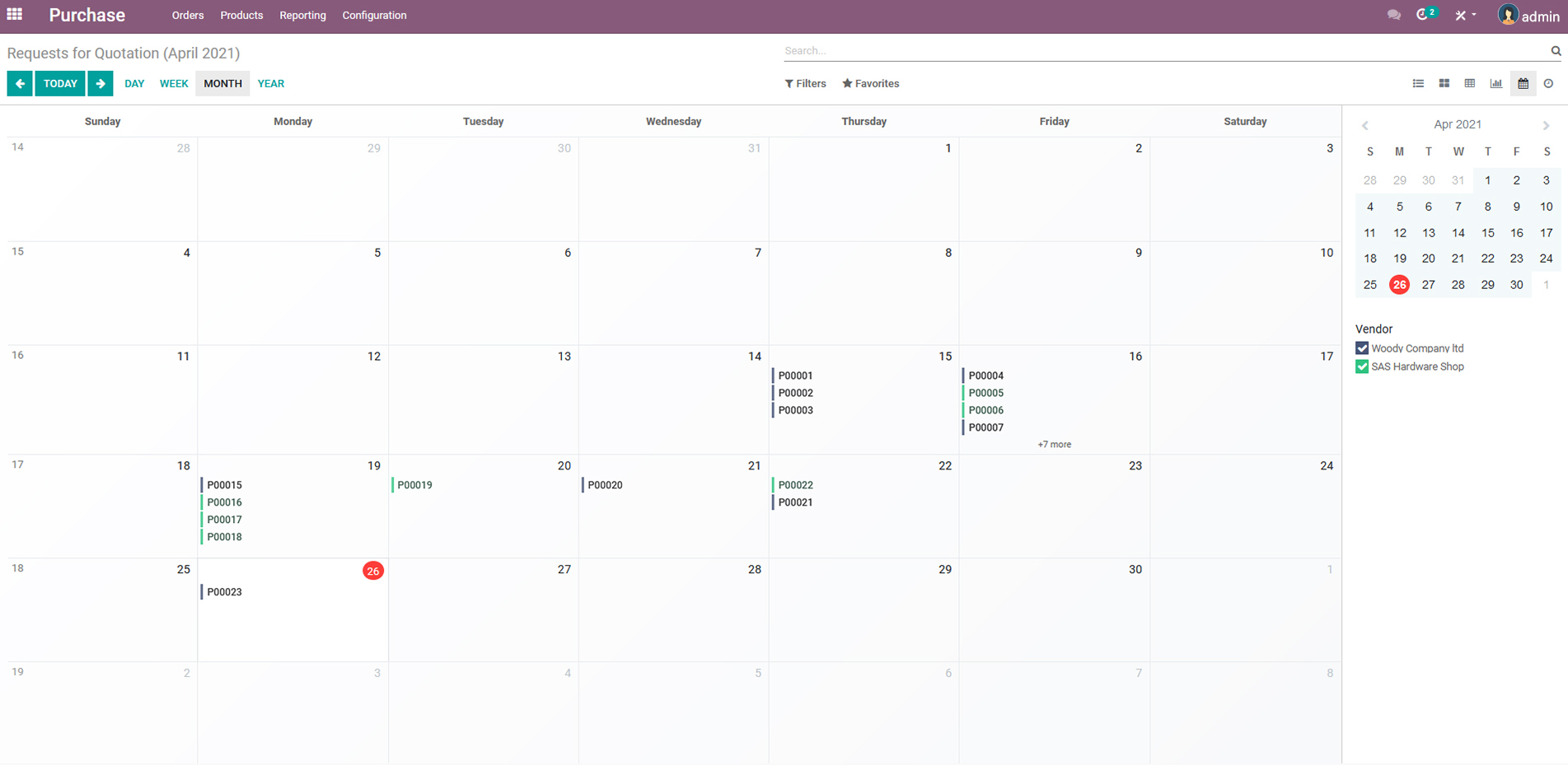Uncheck the SAS Hardware Shop vendor
This screenshot has height=765, width=1568.
tap(1362, 367)
